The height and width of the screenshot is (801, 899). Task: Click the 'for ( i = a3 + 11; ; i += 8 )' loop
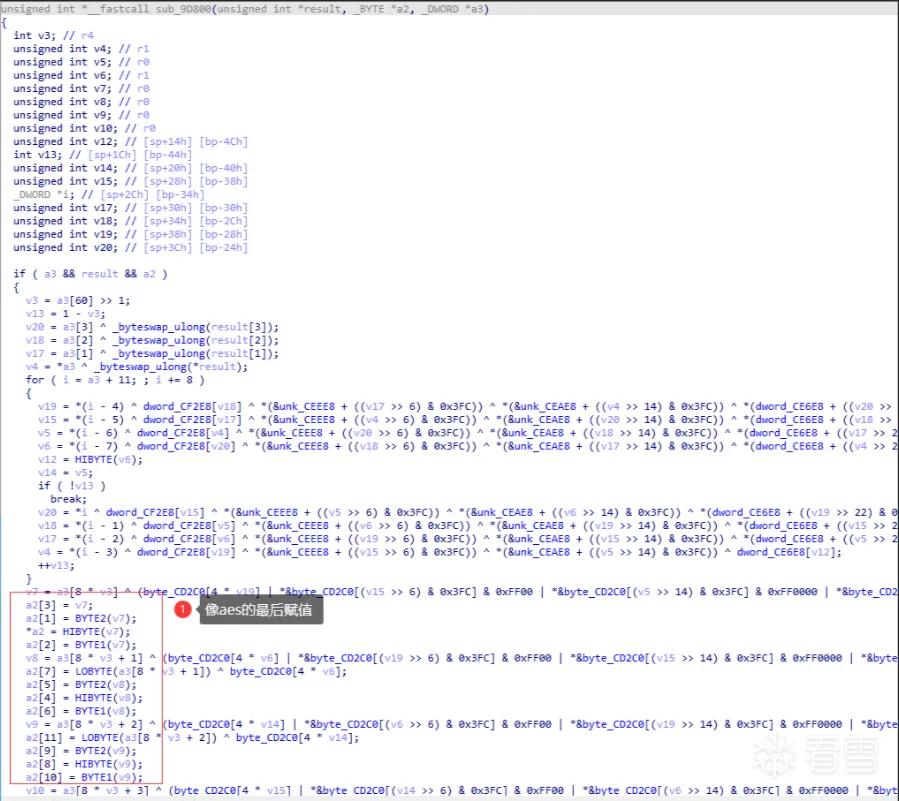pos(115,380)
